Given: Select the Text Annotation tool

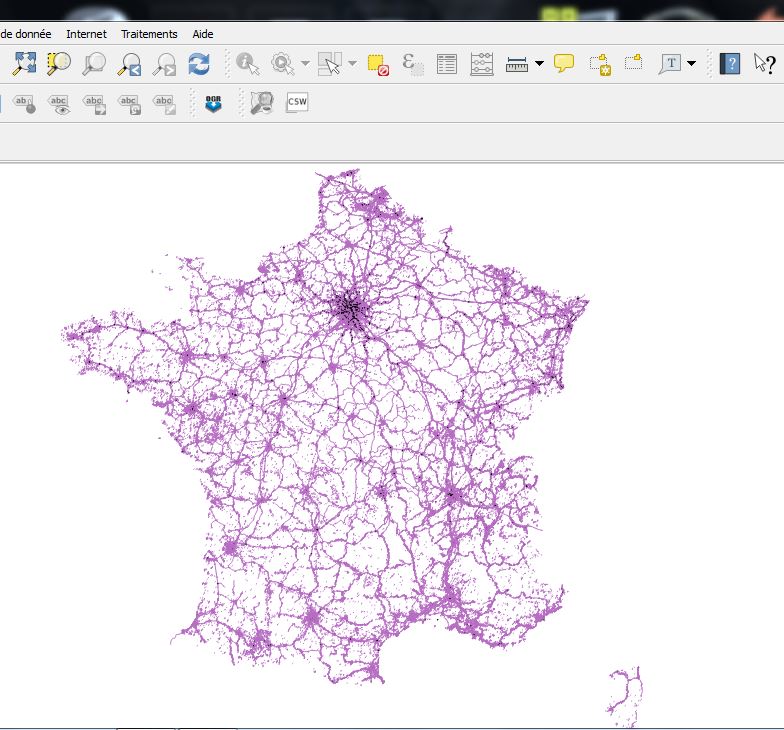Looking at the screenshot, I should [x=670, y=64].
